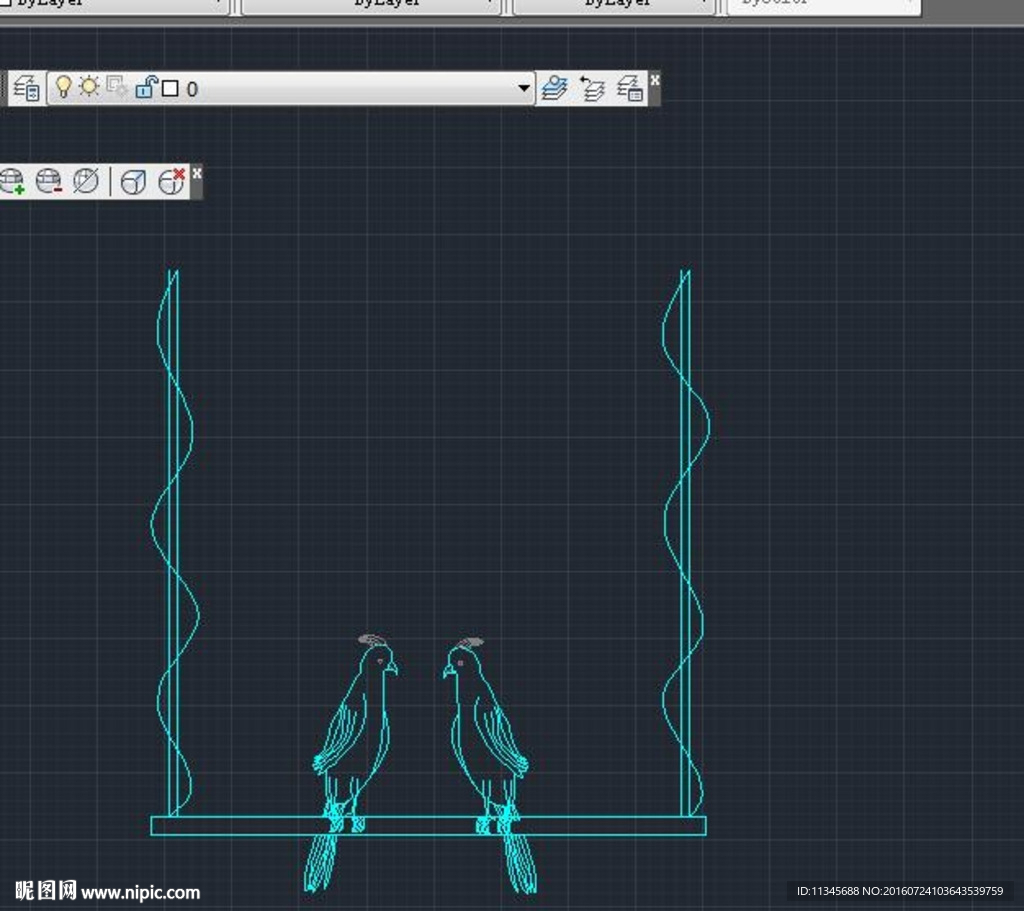
Task: Select the crossed-out globe icon
Action: [84, 180]
